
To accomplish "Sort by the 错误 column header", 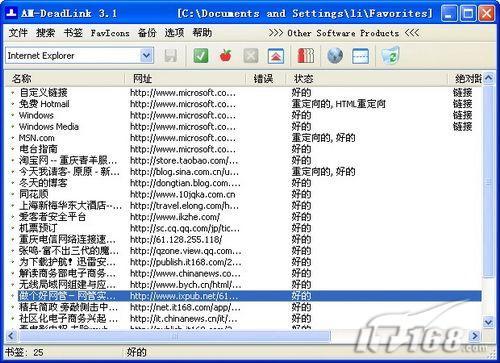I will point(265,79).
